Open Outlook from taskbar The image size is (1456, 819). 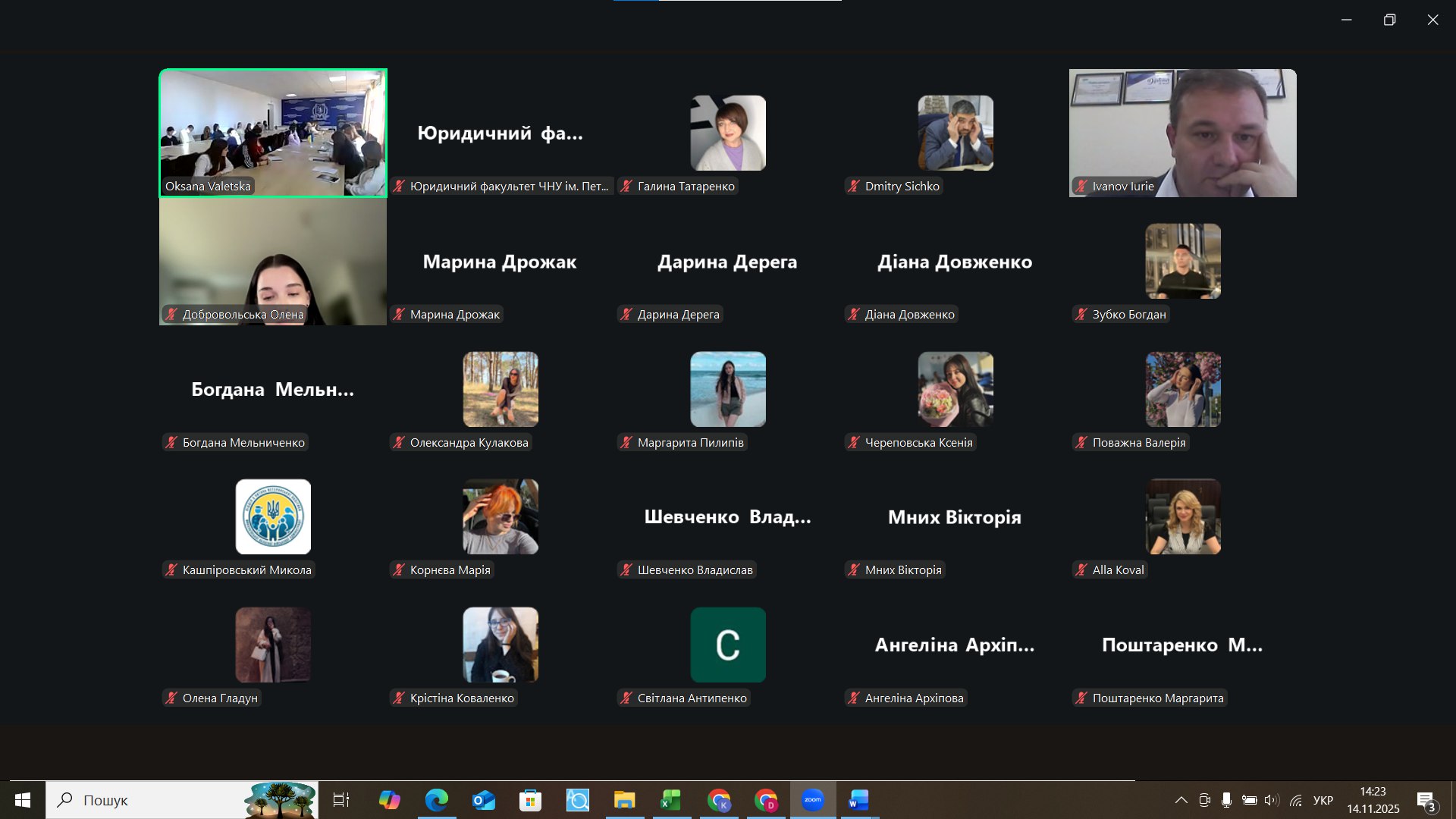(483, 800)
